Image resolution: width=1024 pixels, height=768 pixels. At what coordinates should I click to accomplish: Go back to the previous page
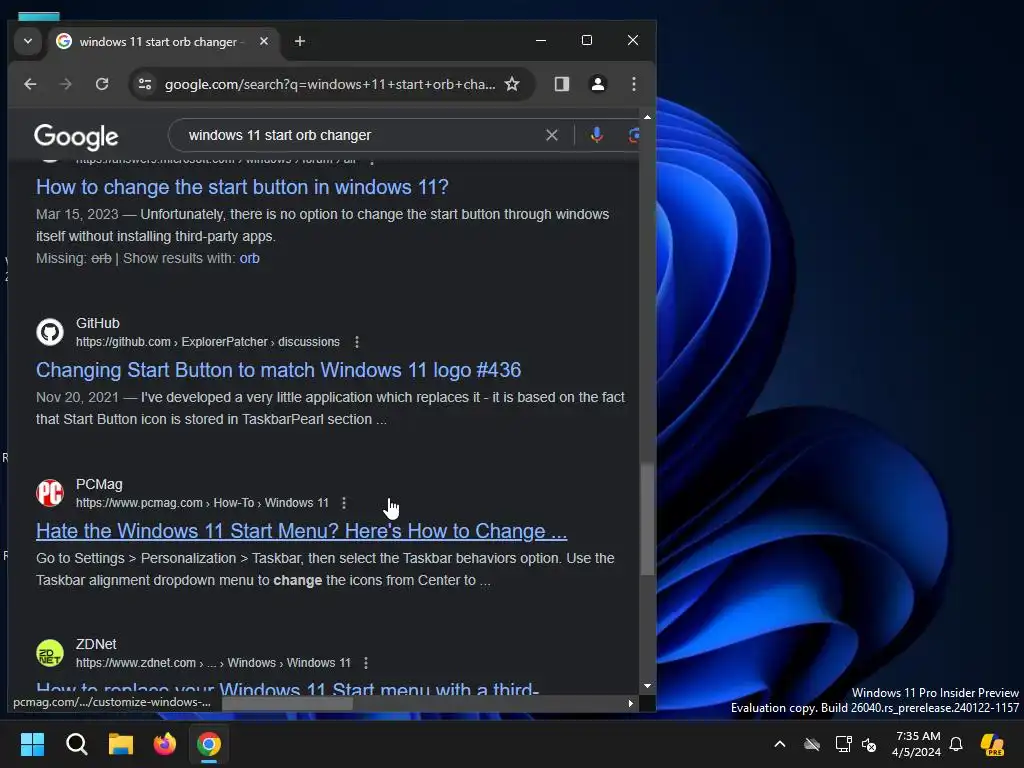pos(30,84)
